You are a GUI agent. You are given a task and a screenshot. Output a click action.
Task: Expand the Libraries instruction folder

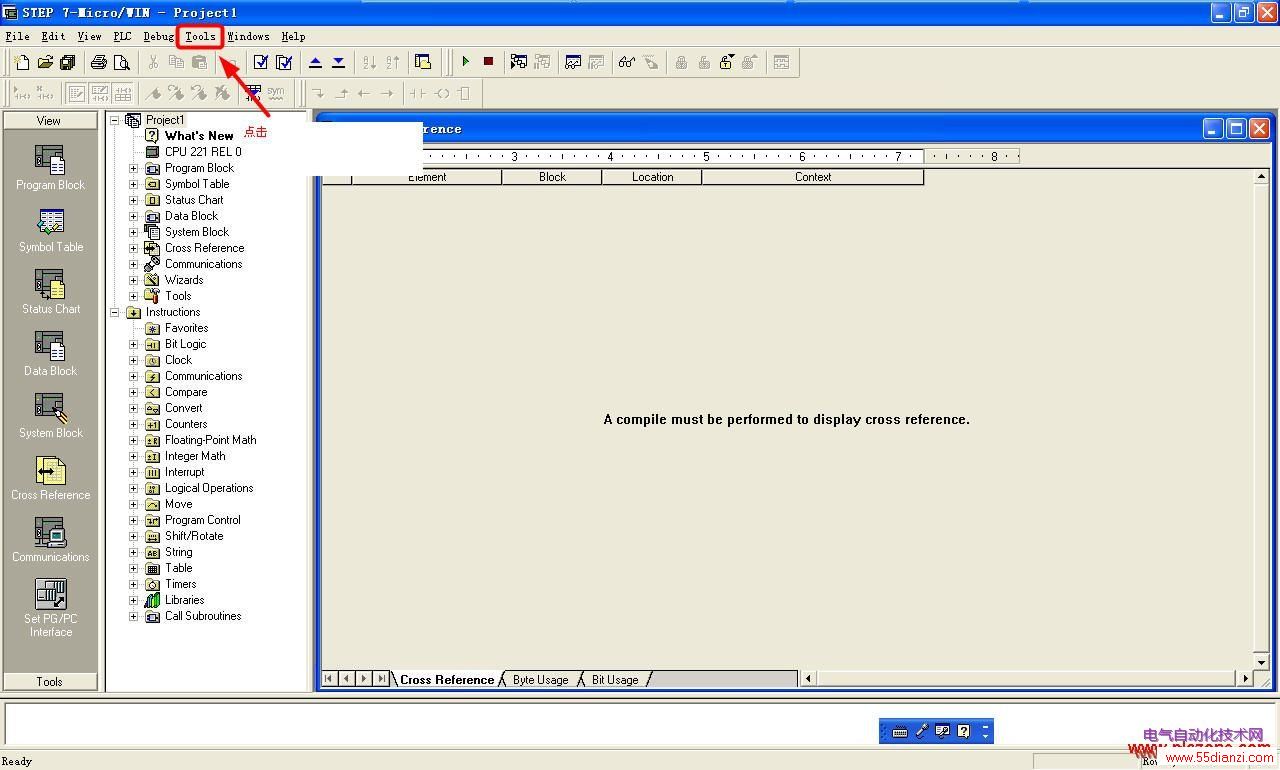point(133,600)
